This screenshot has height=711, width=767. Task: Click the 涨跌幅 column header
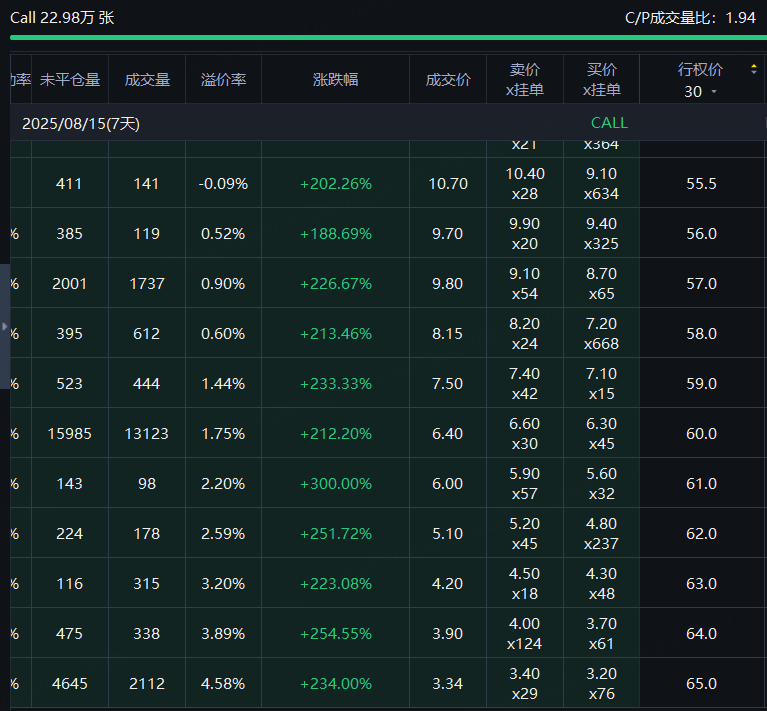point(335,80)
